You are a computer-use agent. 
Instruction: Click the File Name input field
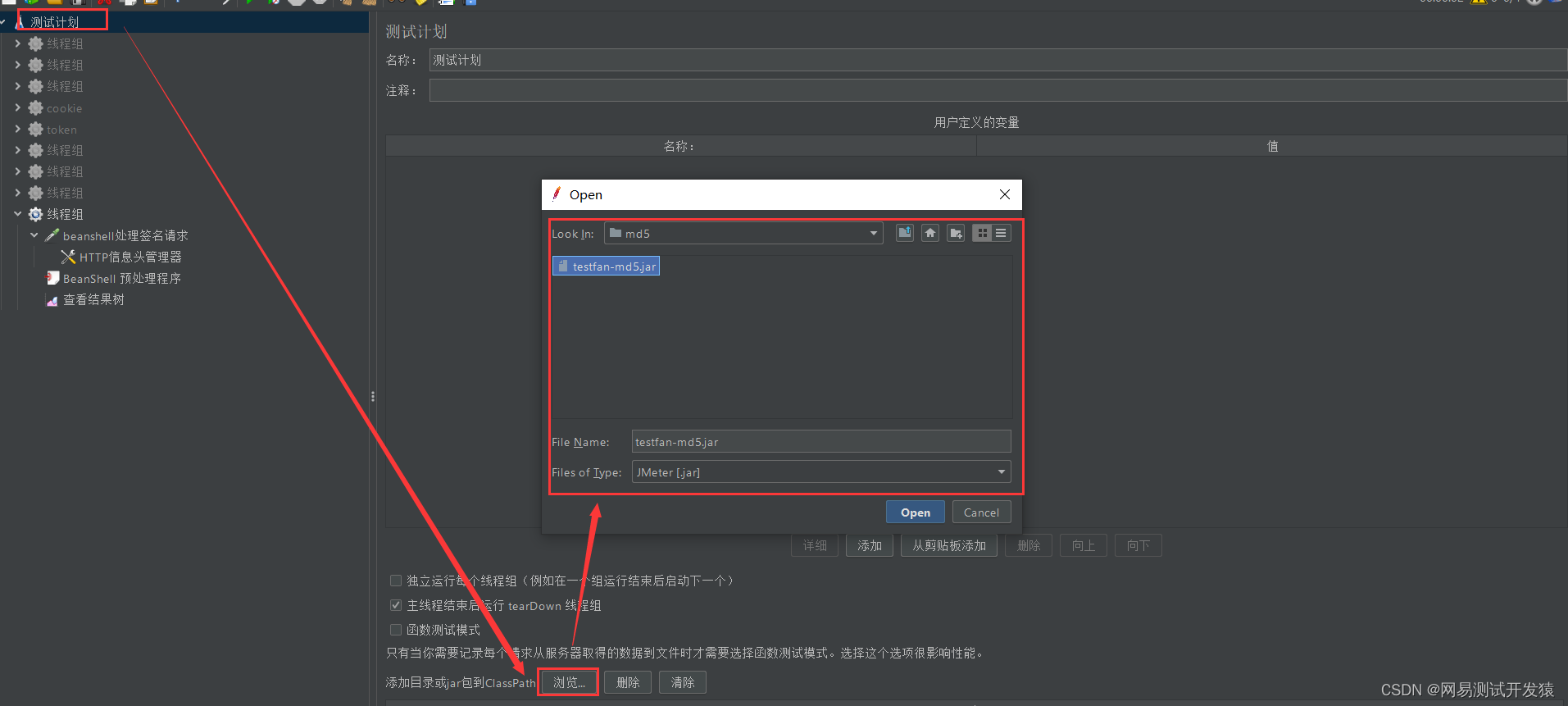click(821, 441)
